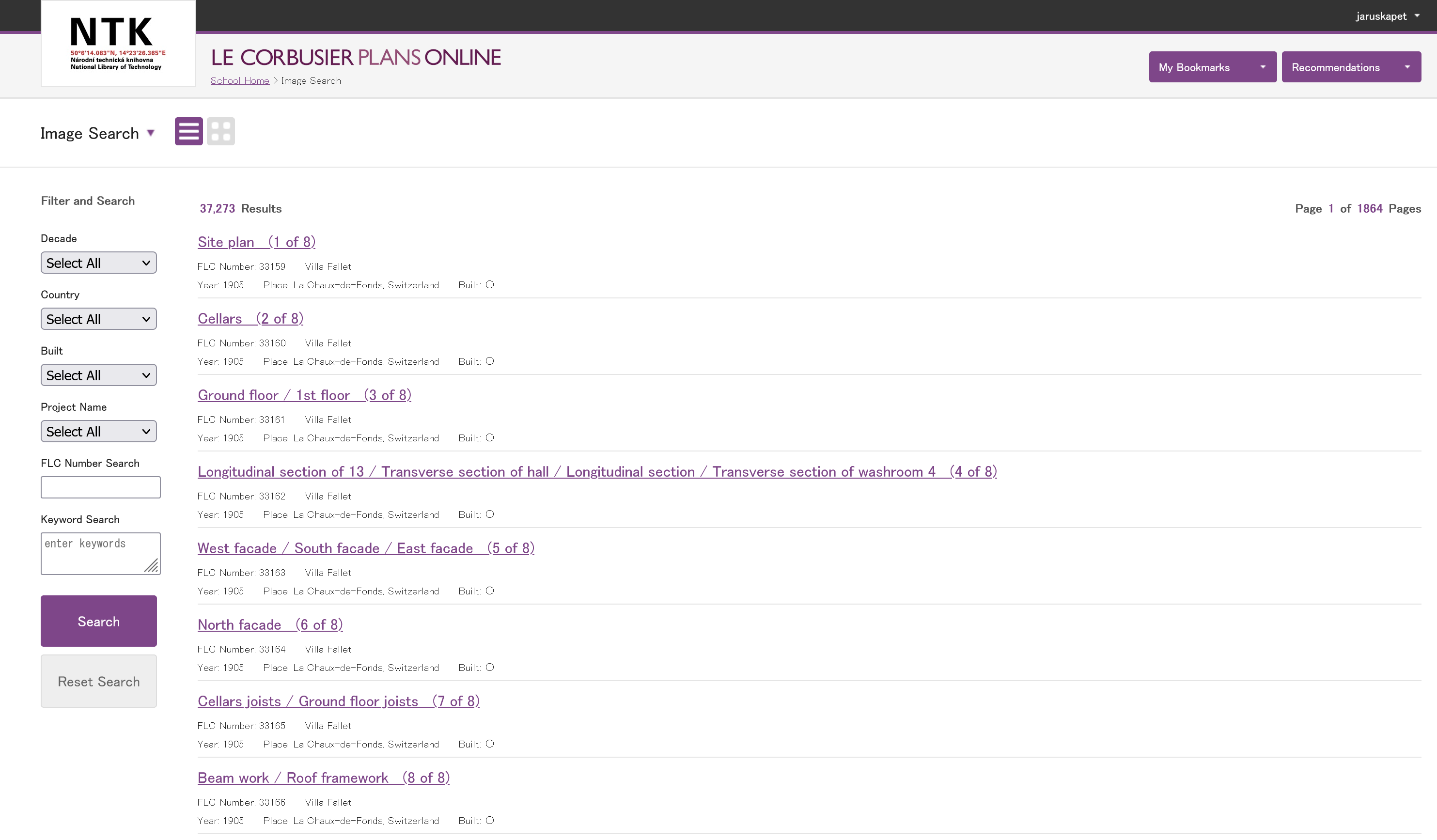Focus the Keyword Search text area

100,554
